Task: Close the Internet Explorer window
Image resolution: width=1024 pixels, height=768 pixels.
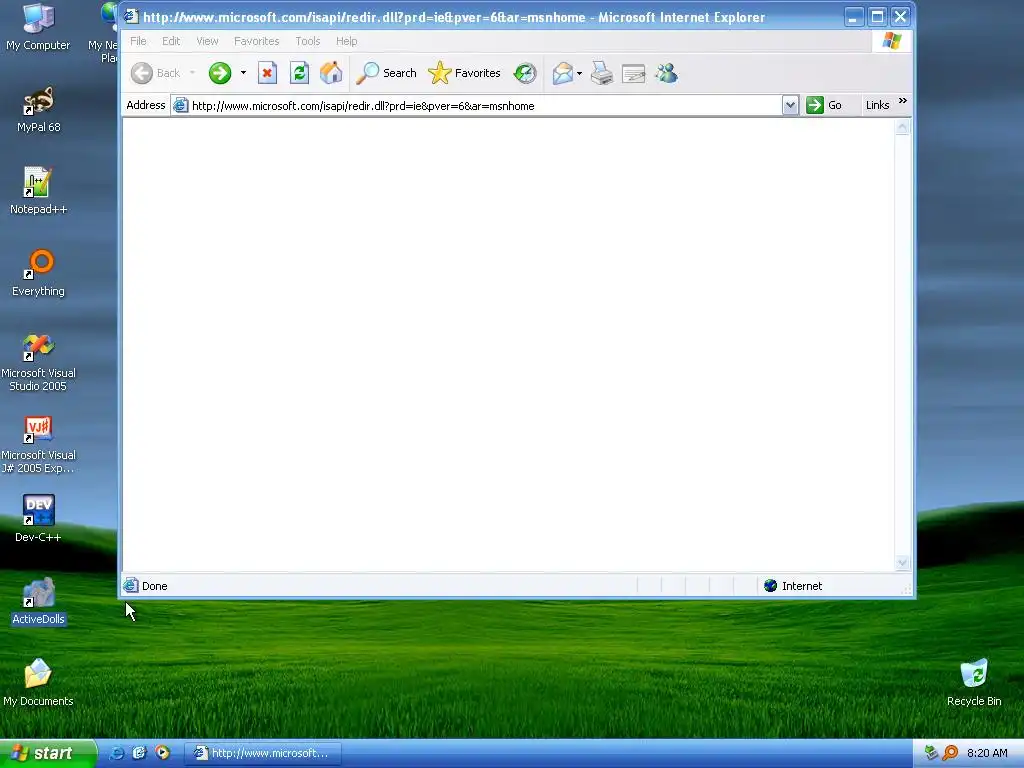Action: 900,17
